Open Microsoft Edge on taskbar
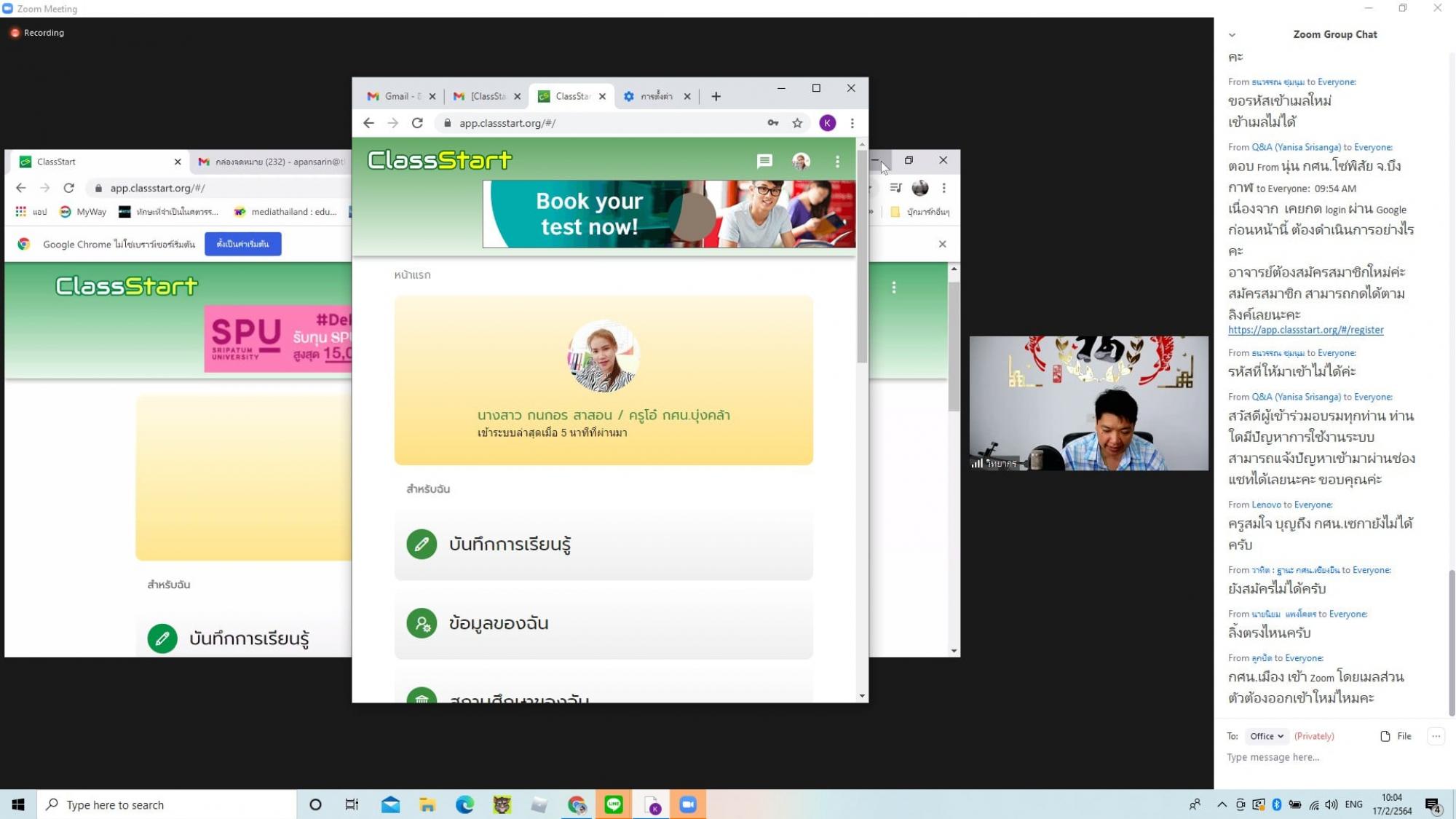 [x=464, y=804]
